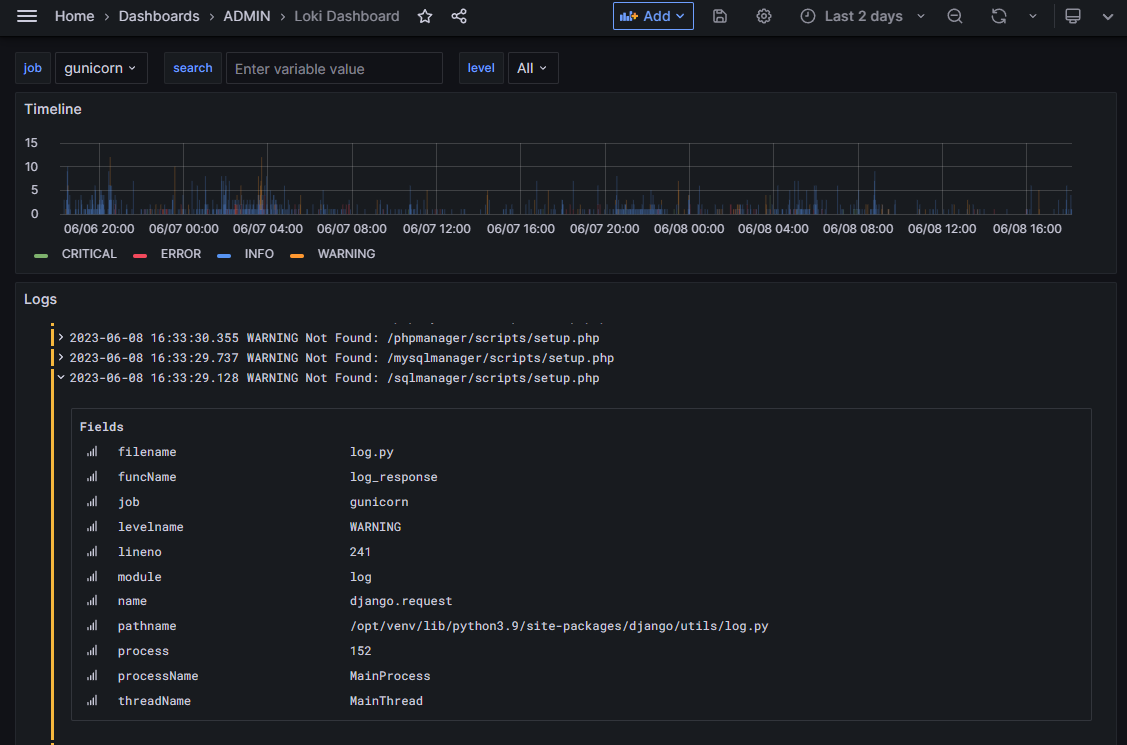Open the job gunicorn dropdown
Image resolution: width=1127 pixels, height=745 pixels.
pos(101,68)
